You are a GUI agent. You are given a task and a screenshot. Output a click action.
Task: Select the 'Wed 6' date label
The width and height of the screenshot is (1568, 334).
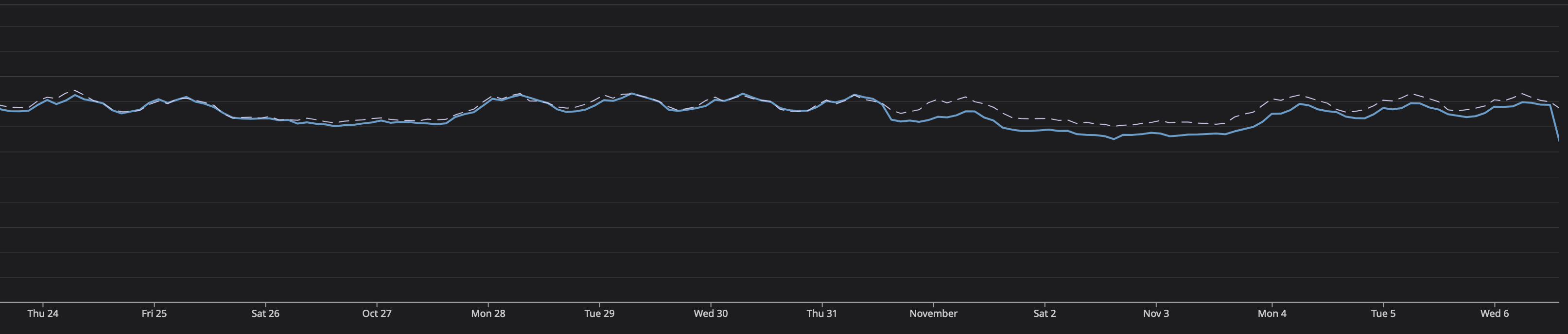coord(1494,313)
